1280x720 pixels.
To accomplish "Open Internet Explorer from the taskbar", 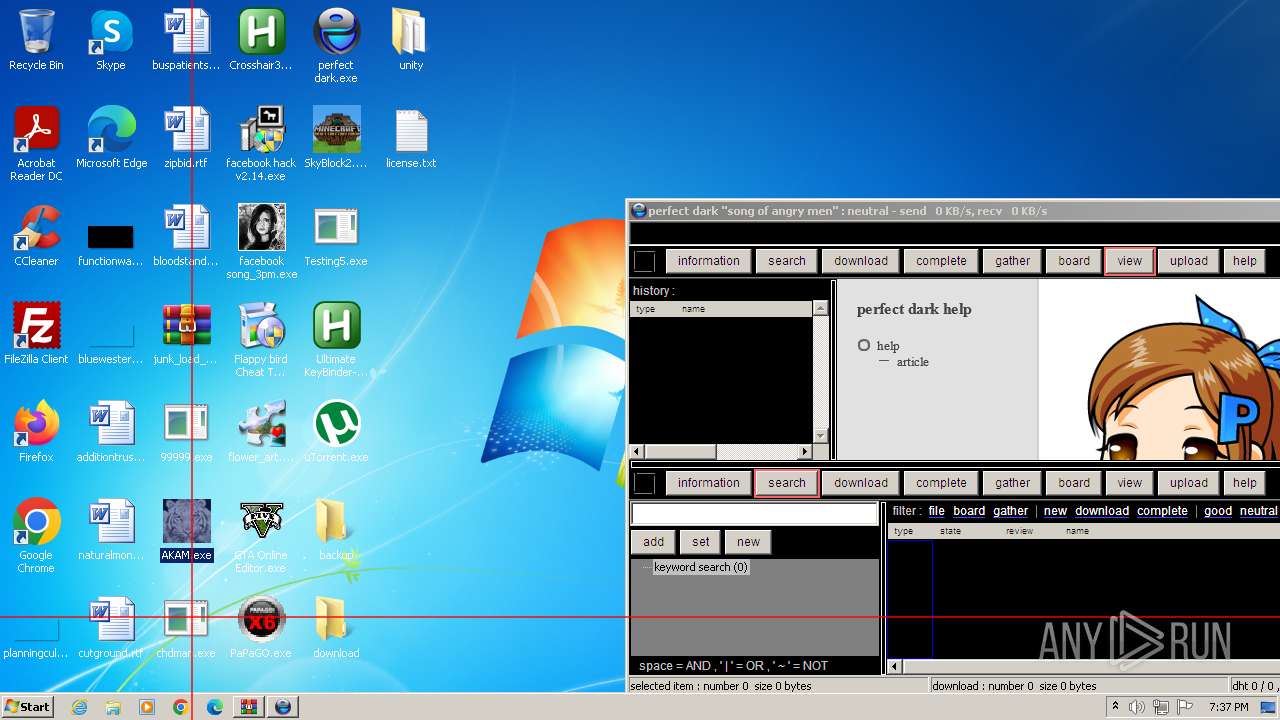I will (79, 707).
